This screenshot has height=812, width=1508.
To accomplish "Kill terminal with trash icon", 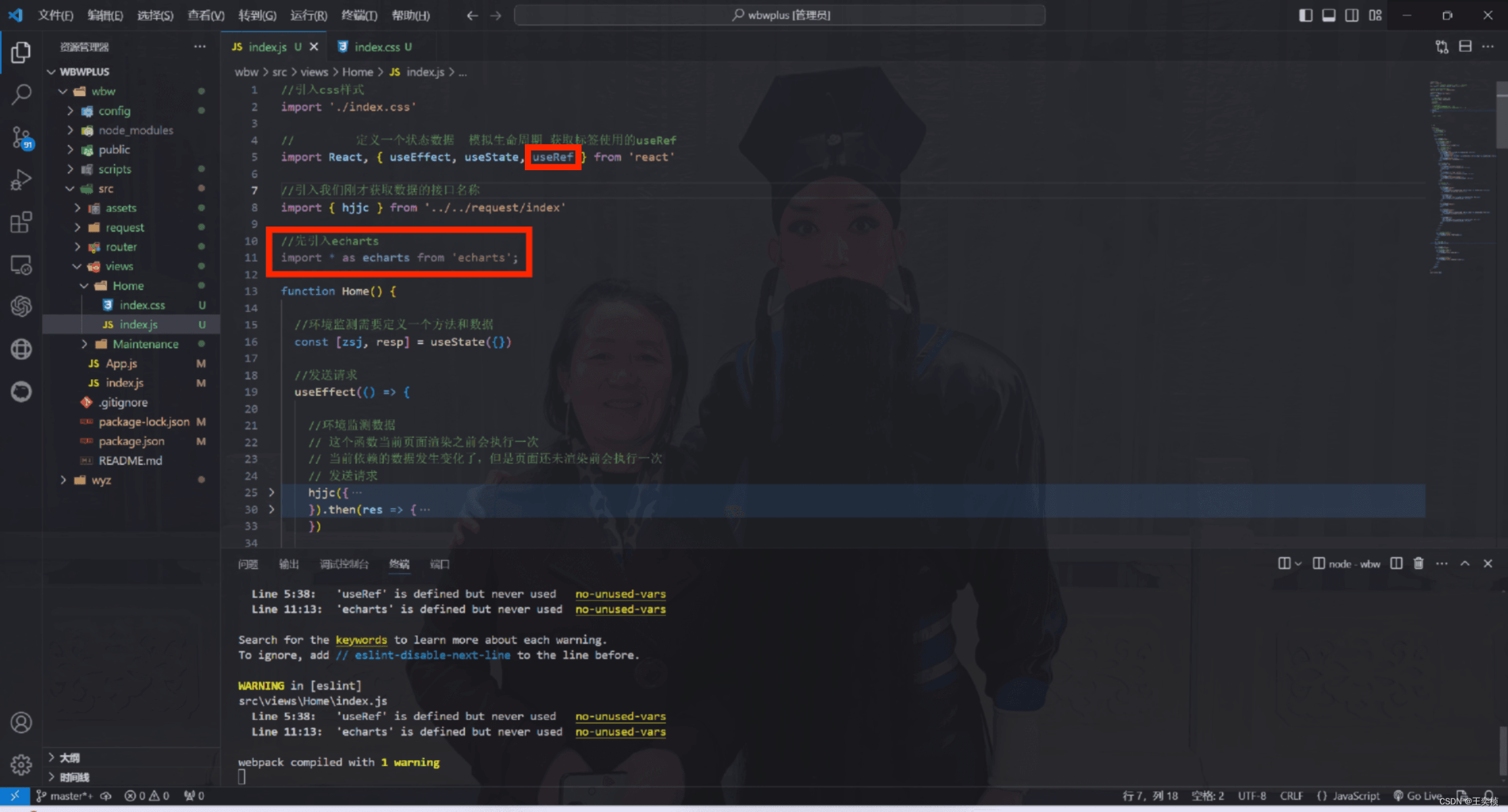I will tap(1418, 564).
